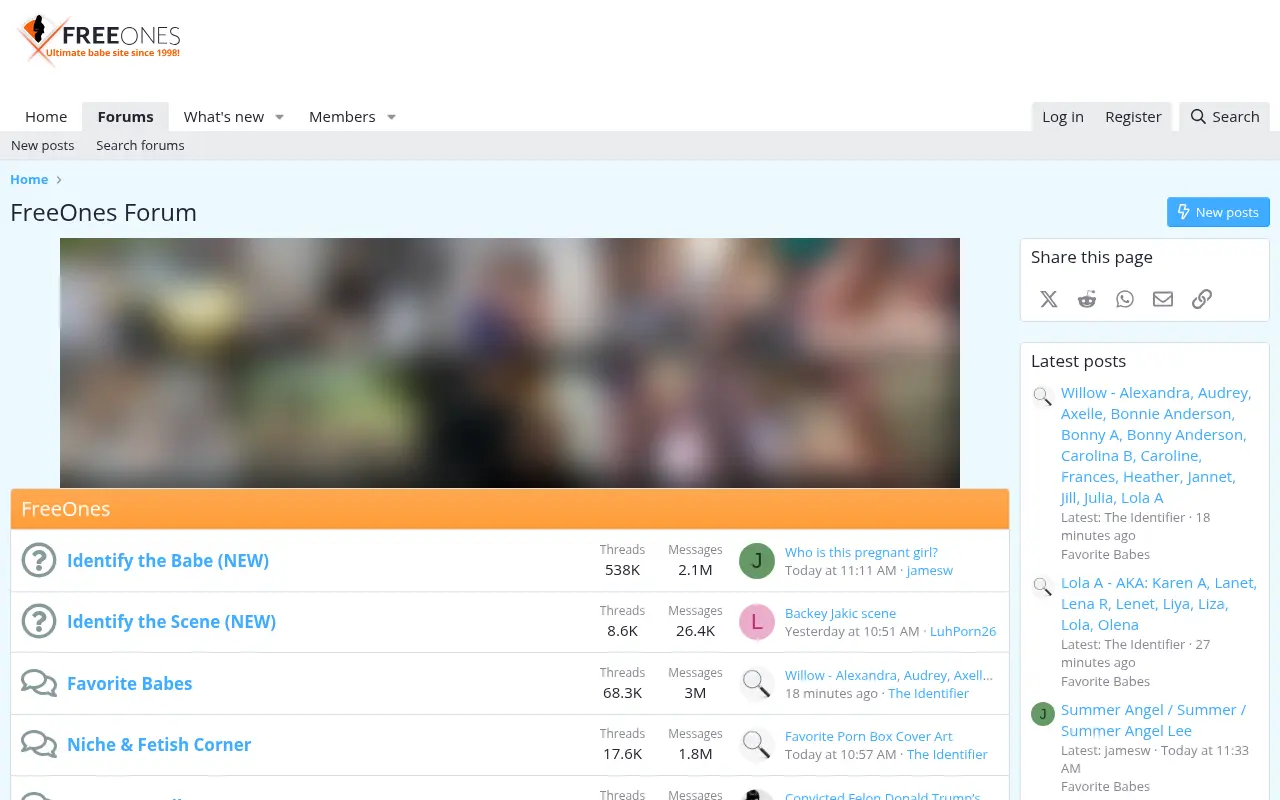Click the Register link
The height and width of the screenshot is (800, 1280).
point(1133,117)
